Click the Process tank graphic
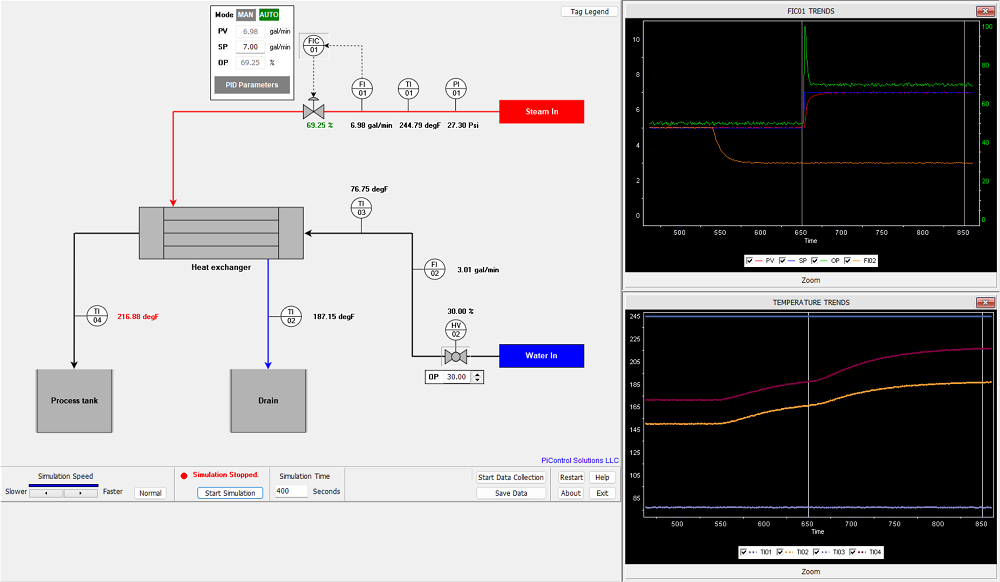 tap(75, 401)
